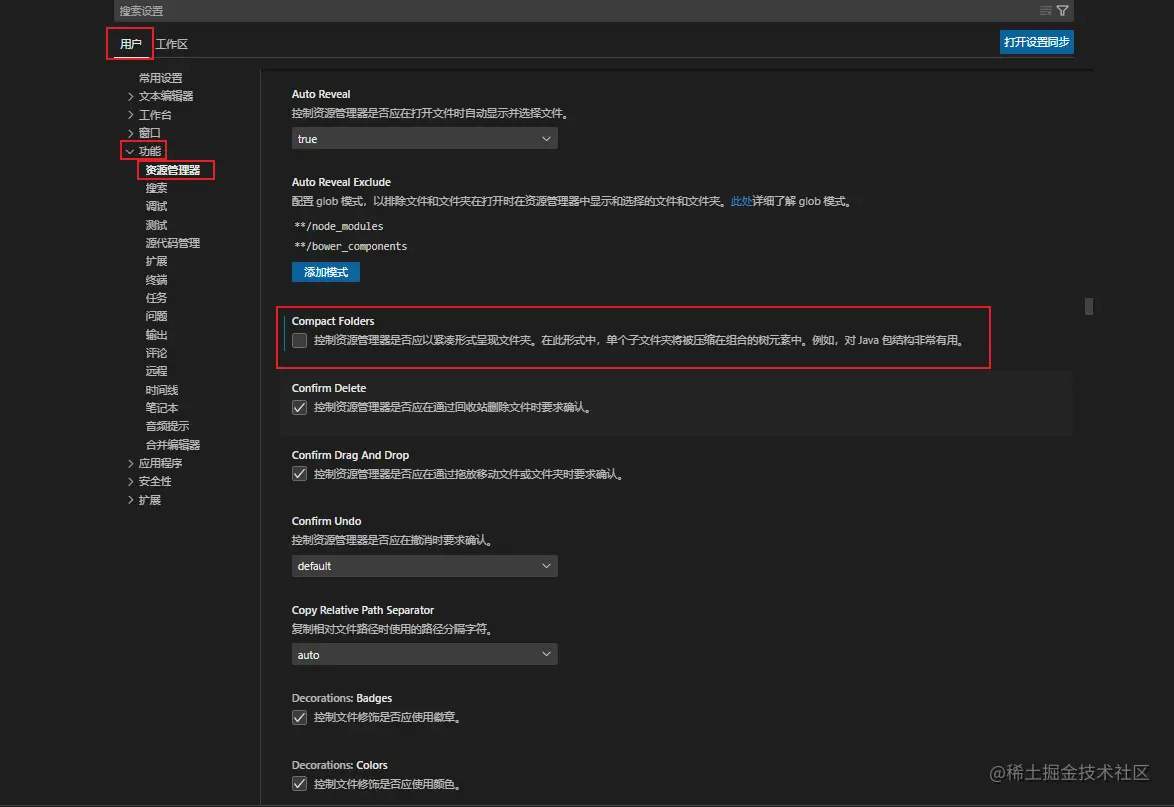This screenshot has width=1174, height=807.
Task: Select 输出 in the settings tree
Action: coord(156,334)
